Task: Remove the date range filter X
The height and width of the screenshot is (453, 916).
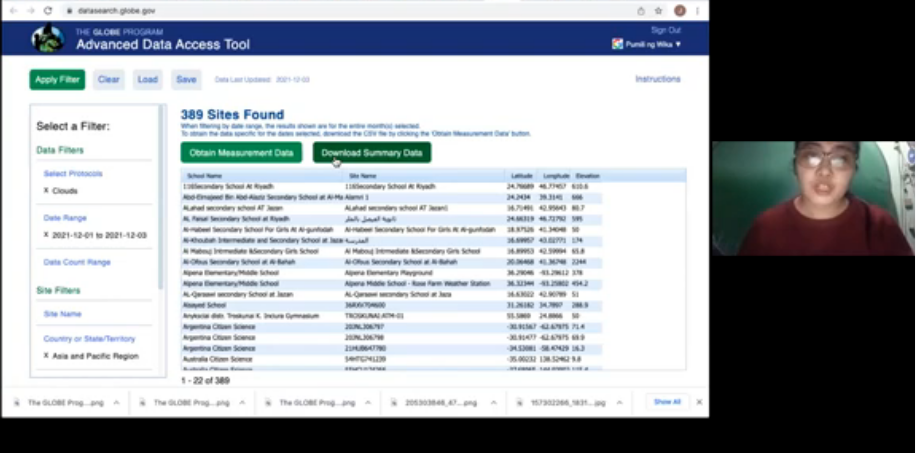Action: point(46,235)
